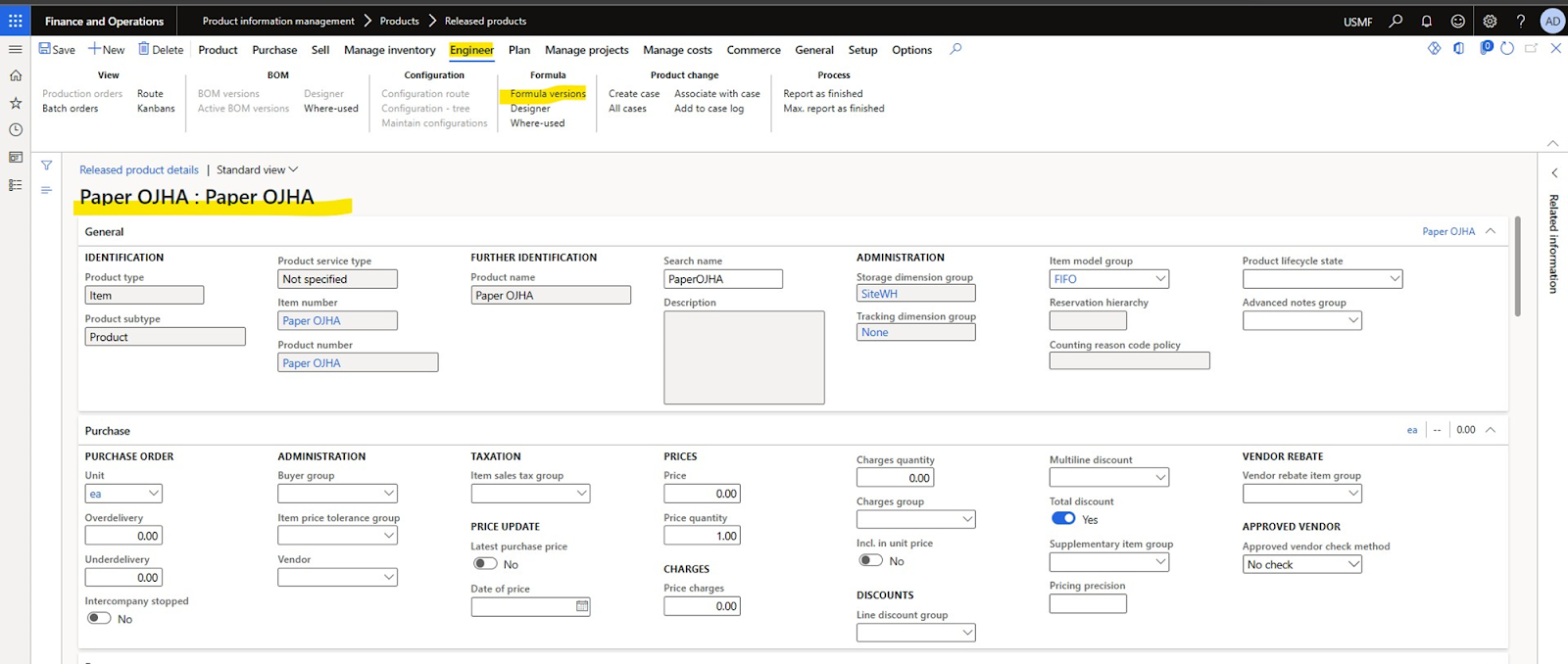Open the Engineer tab
The height and width of the screenshot is (664, 1568).
coord(471,50)
